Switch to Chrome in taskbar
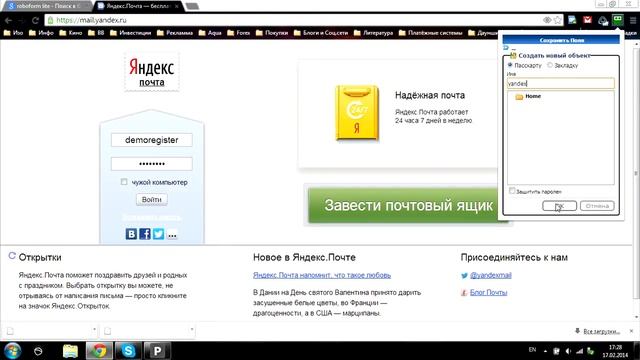Screen dimensions: 640x360 point(99,351)
